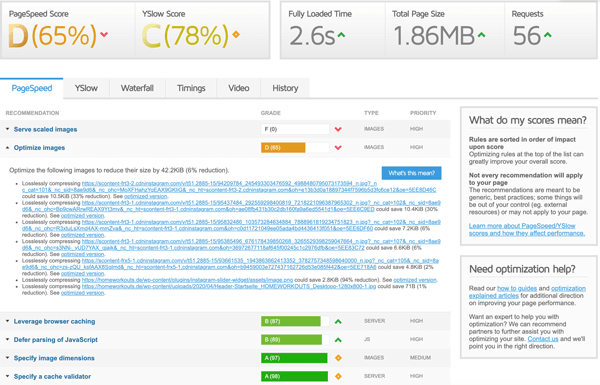Click the red trend arrow in Optimize images row
Screen dimensions: 600x385
click(338, 148)
